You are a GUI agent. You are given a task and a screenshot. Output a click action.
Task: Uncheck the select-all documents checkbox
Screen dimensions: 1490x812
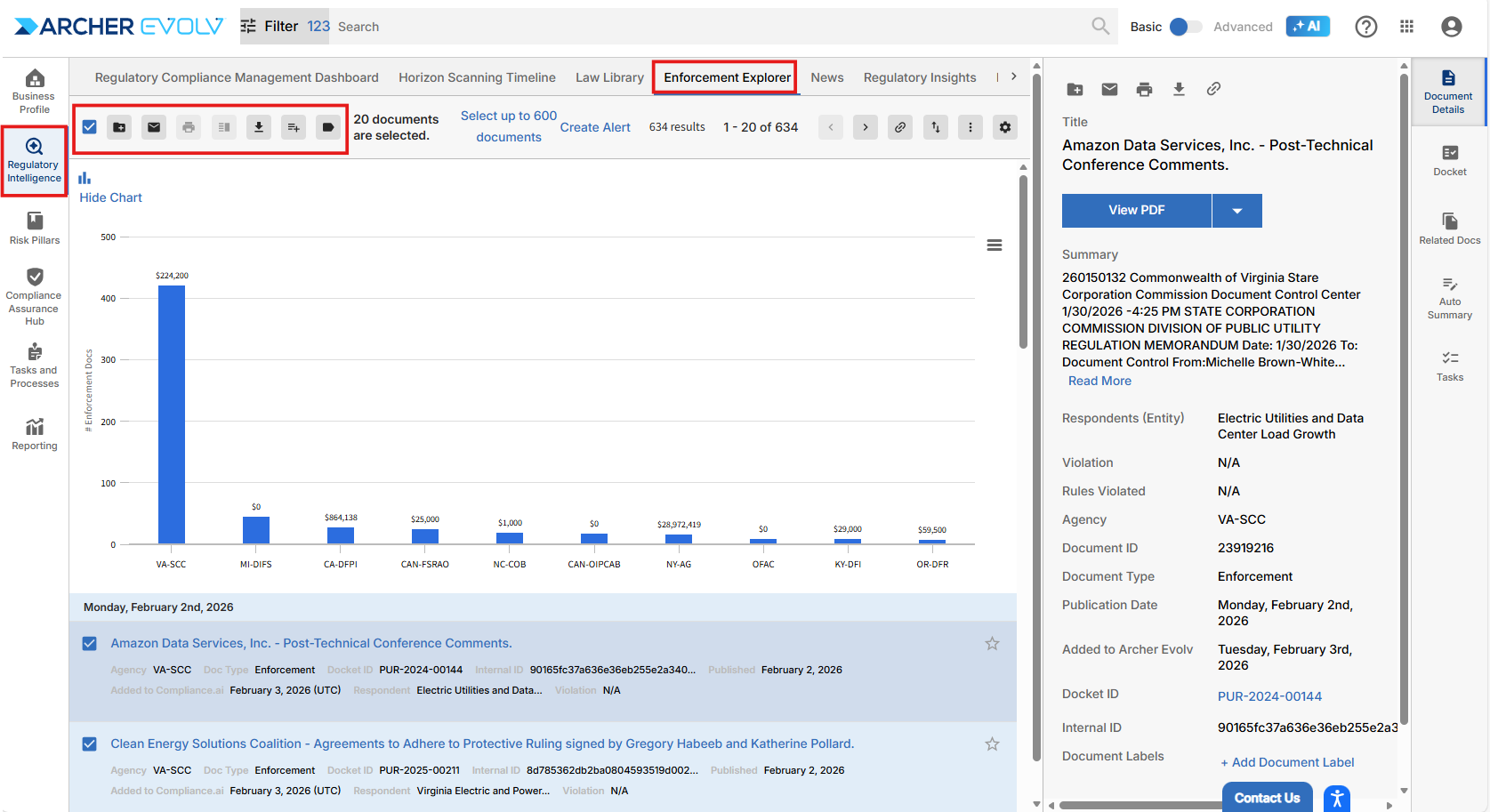[x=90, y=127]
